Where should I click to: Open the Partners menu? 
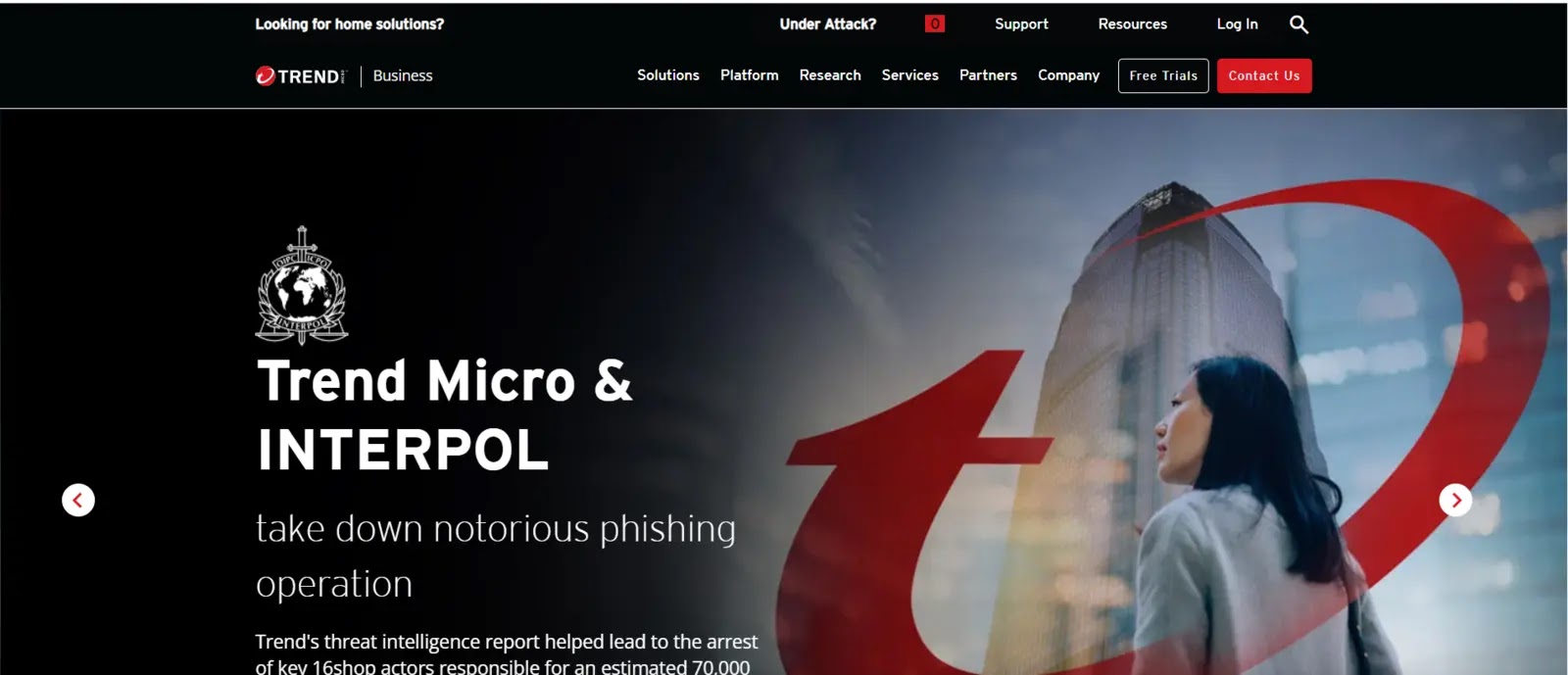(x=988, y=75)
